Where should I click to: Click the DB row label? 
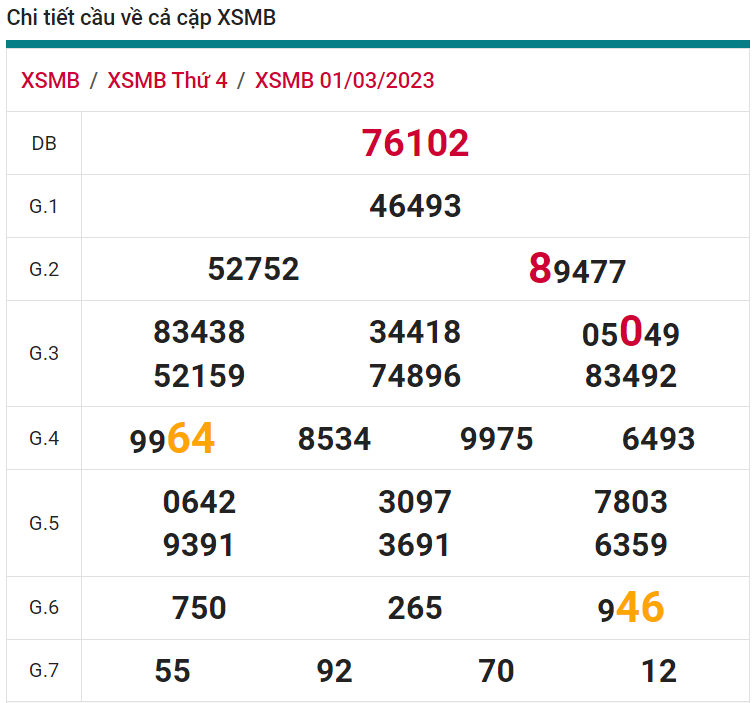tap(44, 143)
